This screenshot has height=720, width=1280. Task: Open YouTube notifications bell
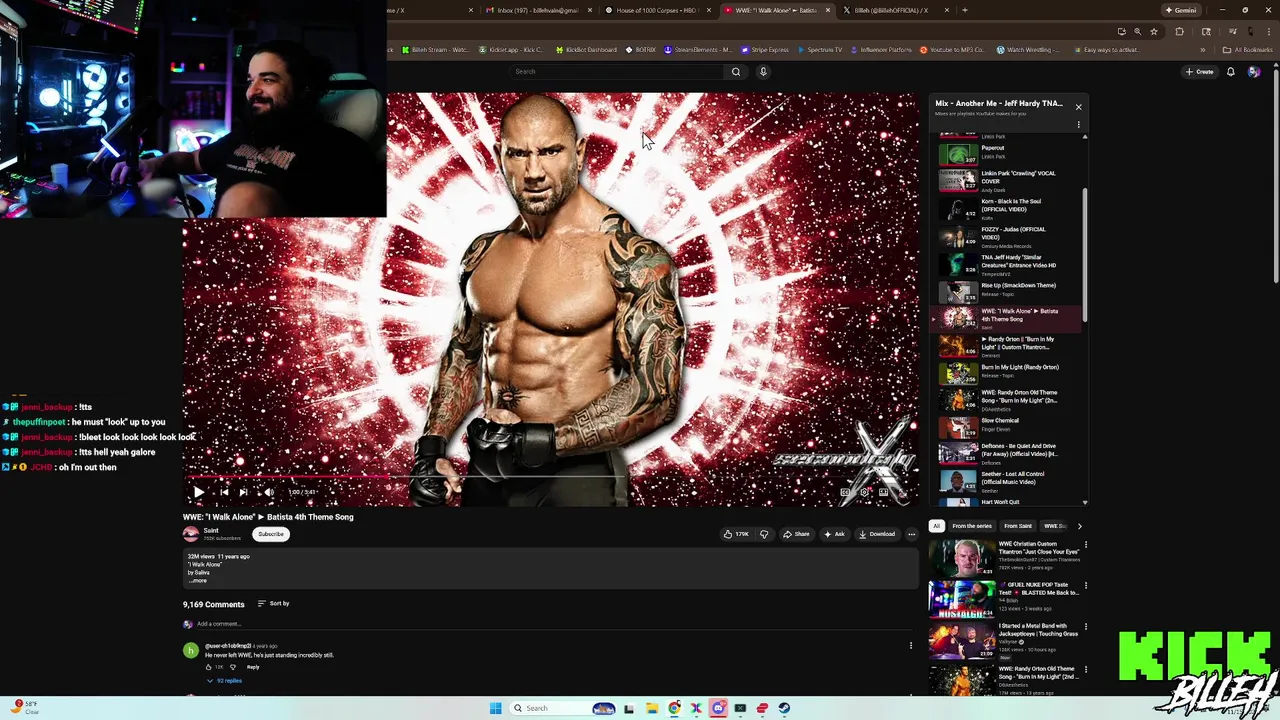1230,72
